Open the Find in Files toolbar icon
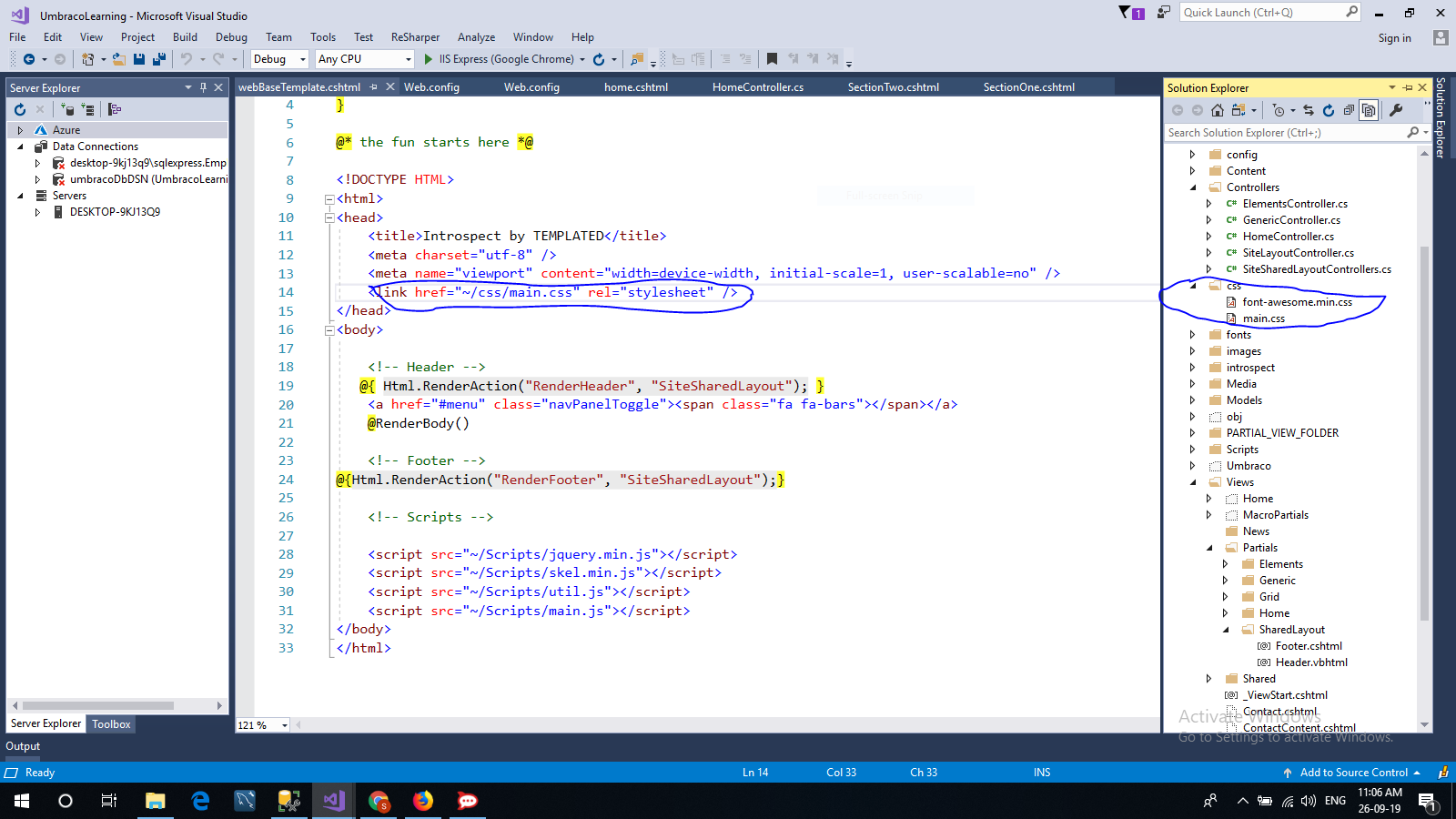The image size is (1456, 819). point(637,59)
